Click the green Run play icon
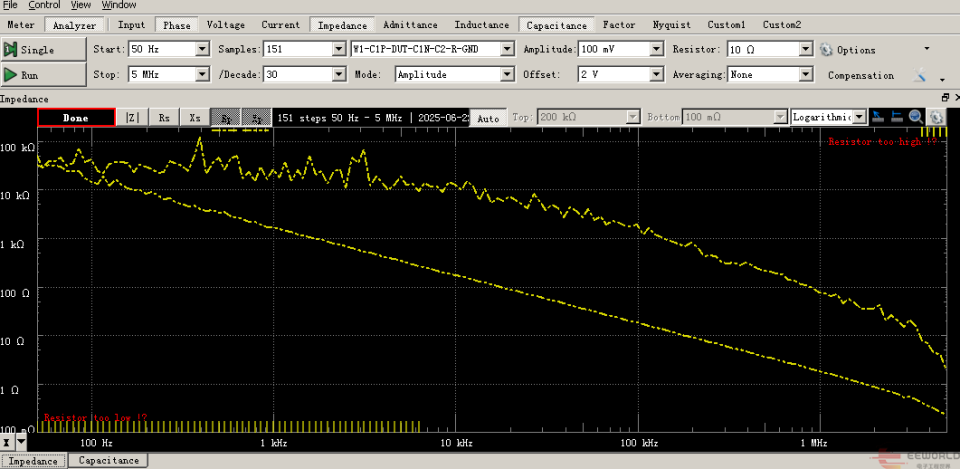The width and height of the screenshot is (960, 469). (10, 75)
